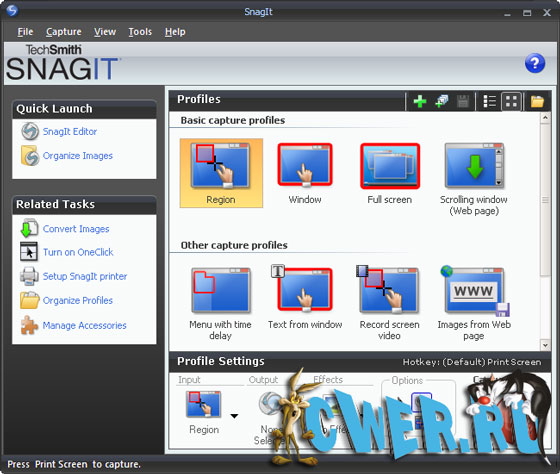560x474 pixels.
Task: Click the profiles vertical scrollbar thumb
Action: 545,200
